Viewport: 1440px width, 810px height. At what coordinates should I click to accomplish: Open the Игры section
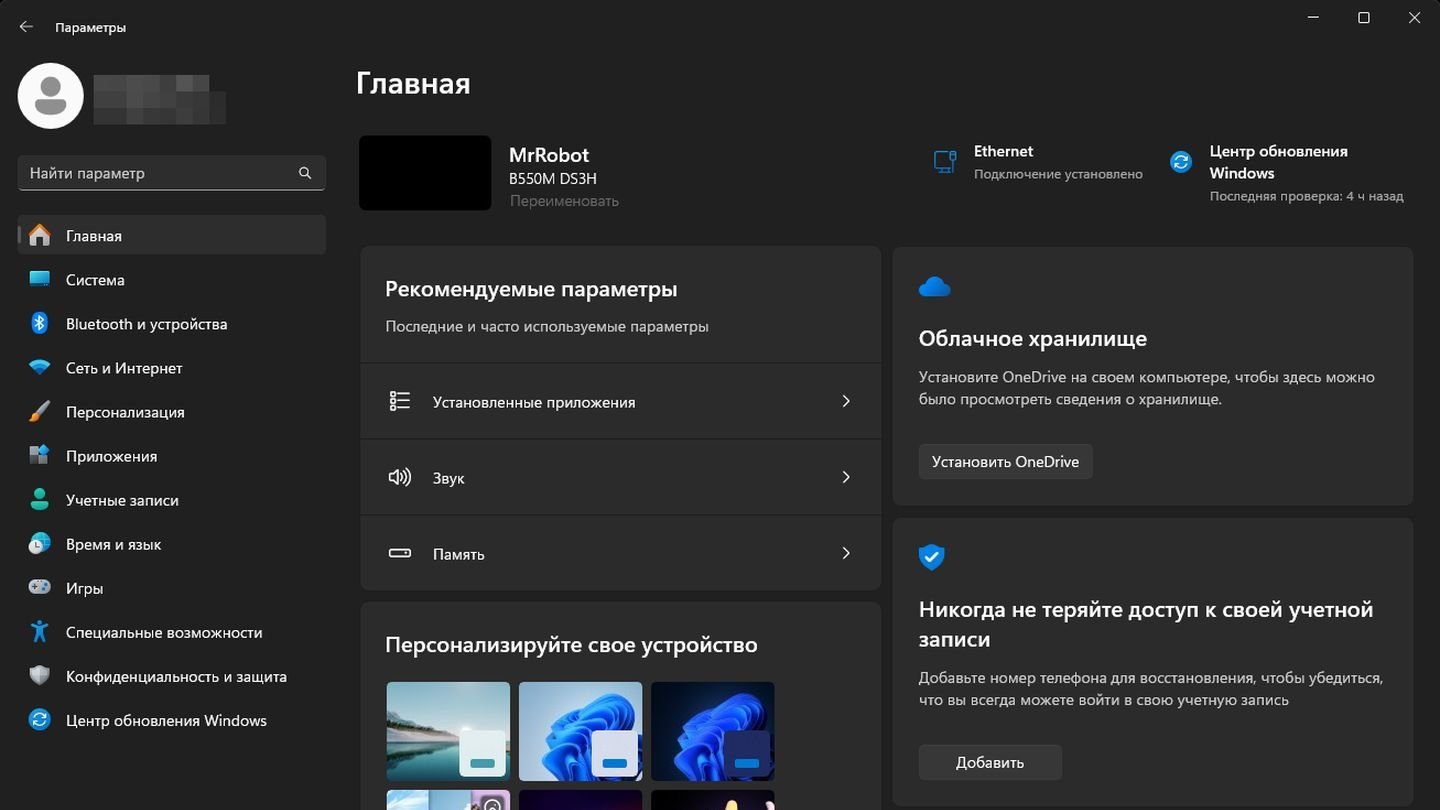click(x=172, y=588)
